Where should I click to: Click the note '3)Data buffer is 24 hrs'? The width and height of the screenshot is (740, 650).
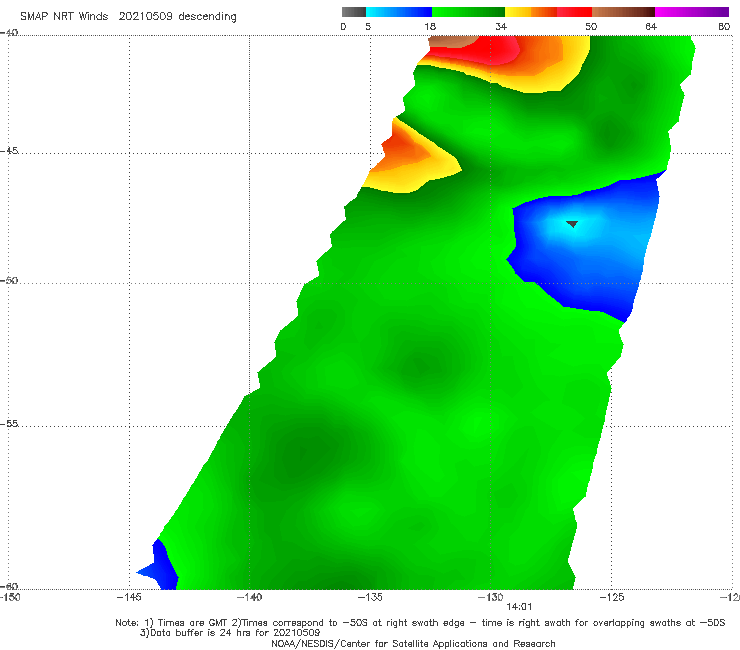[x=230, y=633]
